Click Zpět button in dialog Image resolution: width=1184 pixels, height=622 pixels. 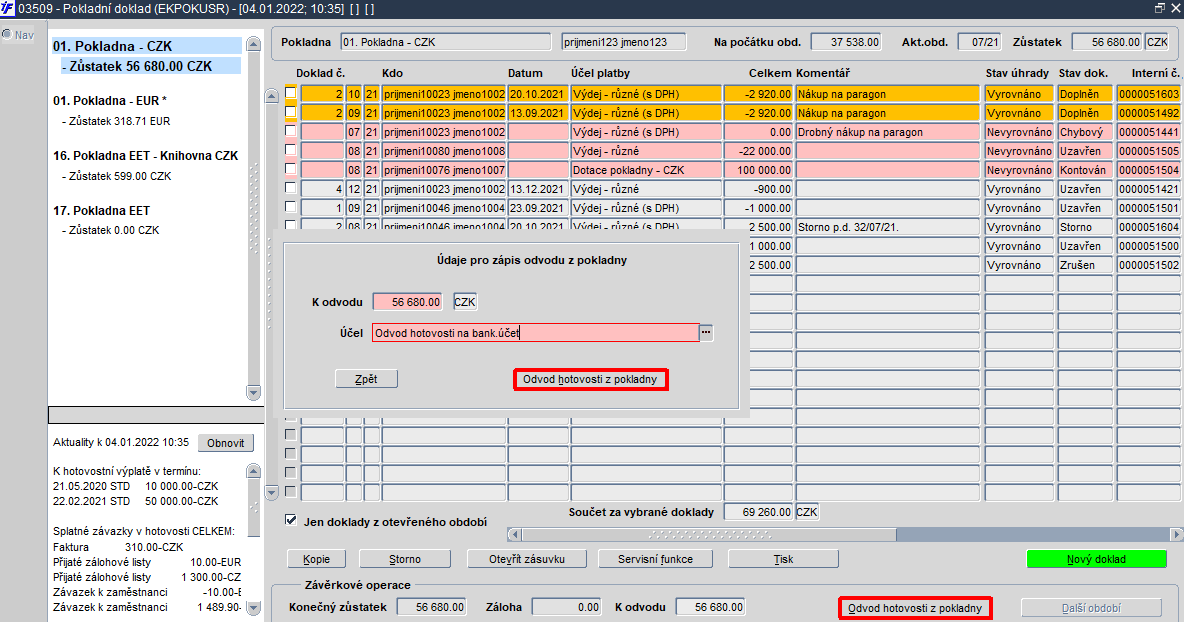pyautogui.click(x=366, y=379)
